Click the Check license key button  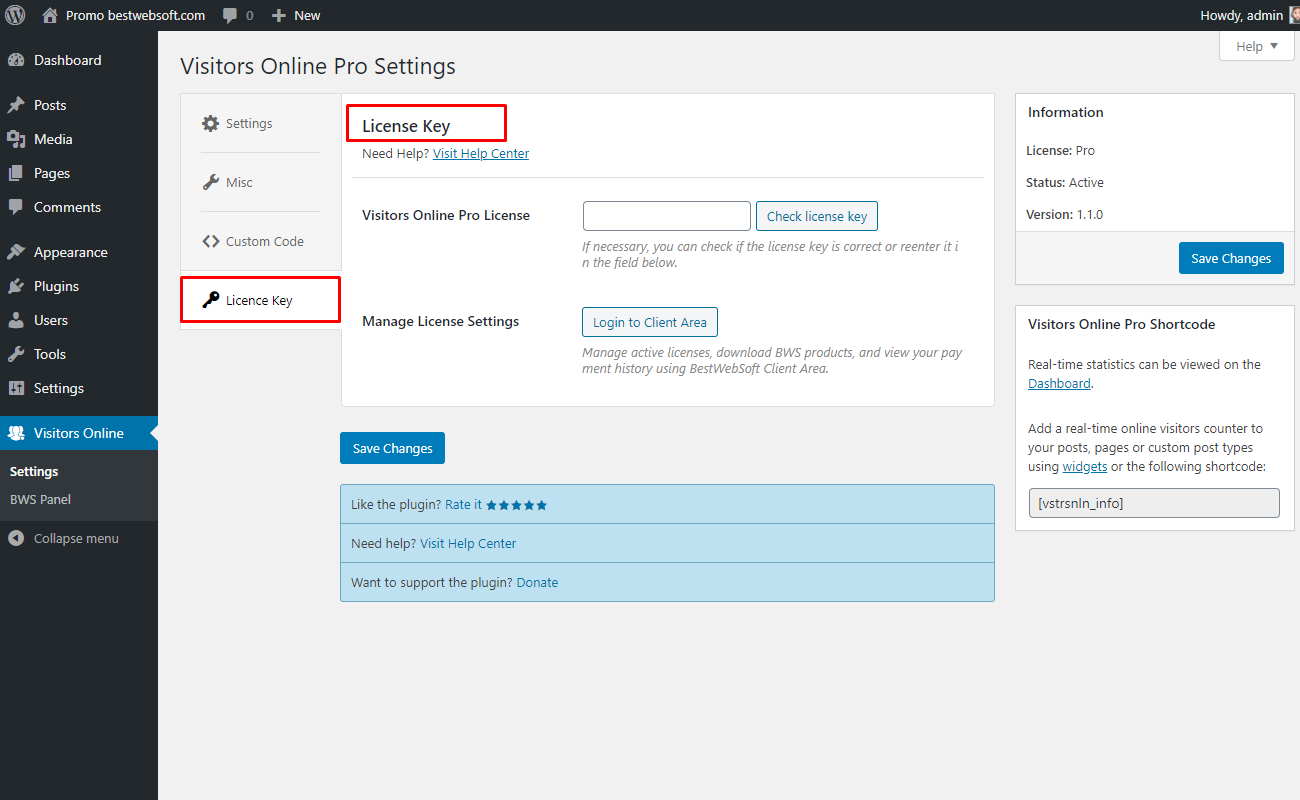point(817,216)
